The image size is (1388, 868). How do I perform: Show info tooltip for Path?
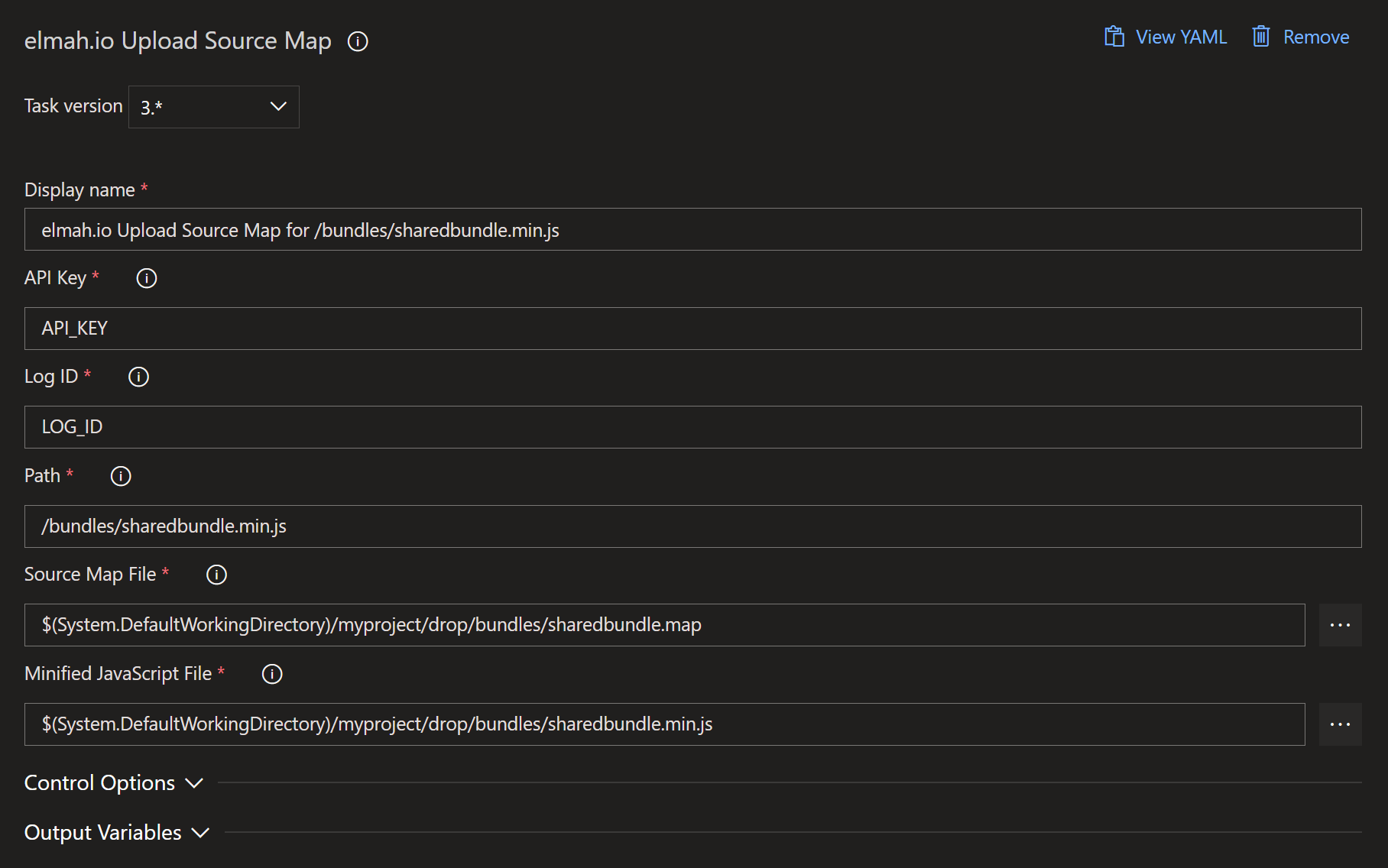coord(121,476)
